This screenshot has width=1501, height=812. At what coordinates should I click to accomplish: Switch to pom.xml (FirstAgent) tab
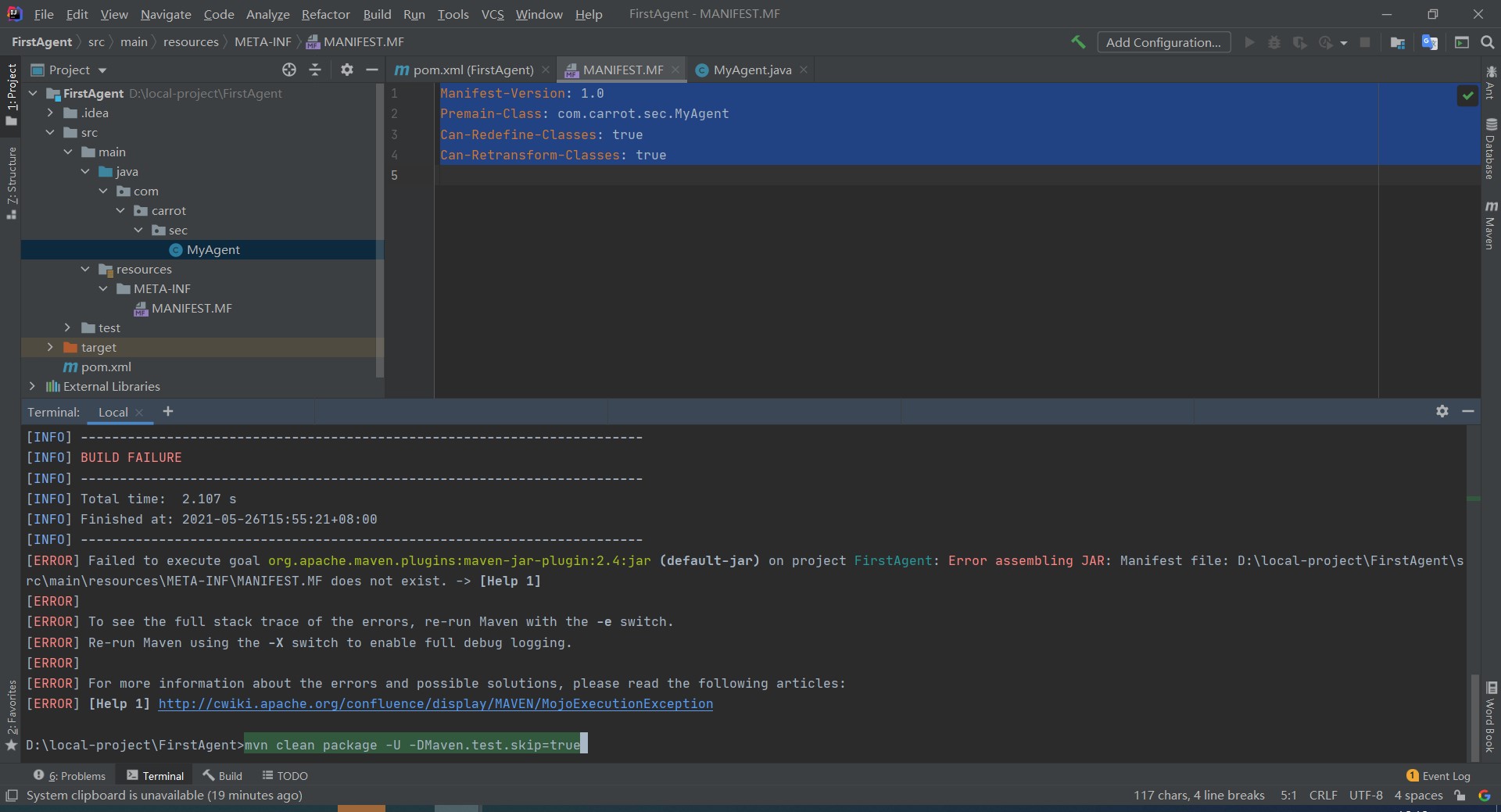point(473,70)
